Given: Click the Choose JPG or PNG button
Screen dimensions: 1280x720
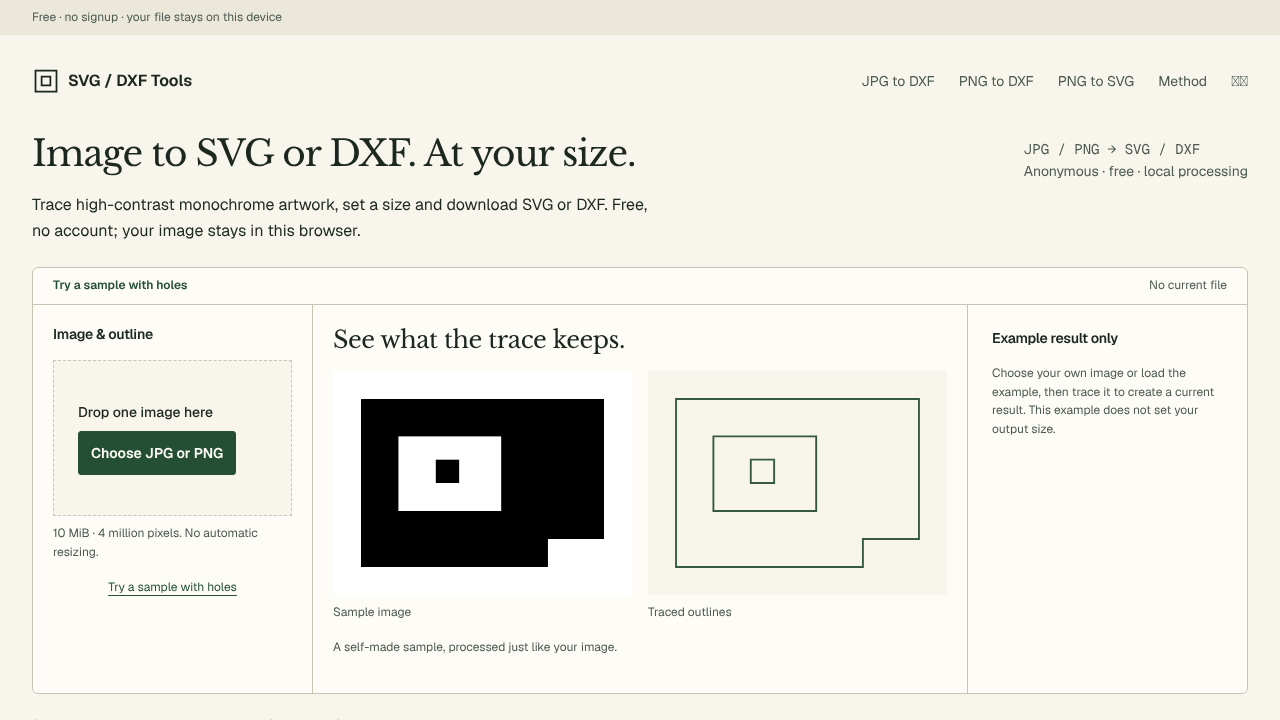Looking at the screenshot, I should click(157, 453).
